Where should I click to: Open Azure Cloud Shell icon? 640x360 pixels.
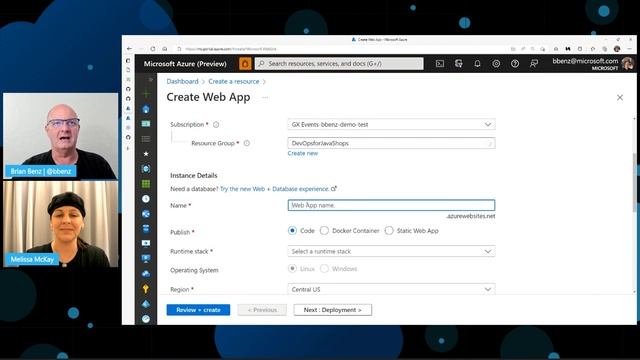click(440, 64)
